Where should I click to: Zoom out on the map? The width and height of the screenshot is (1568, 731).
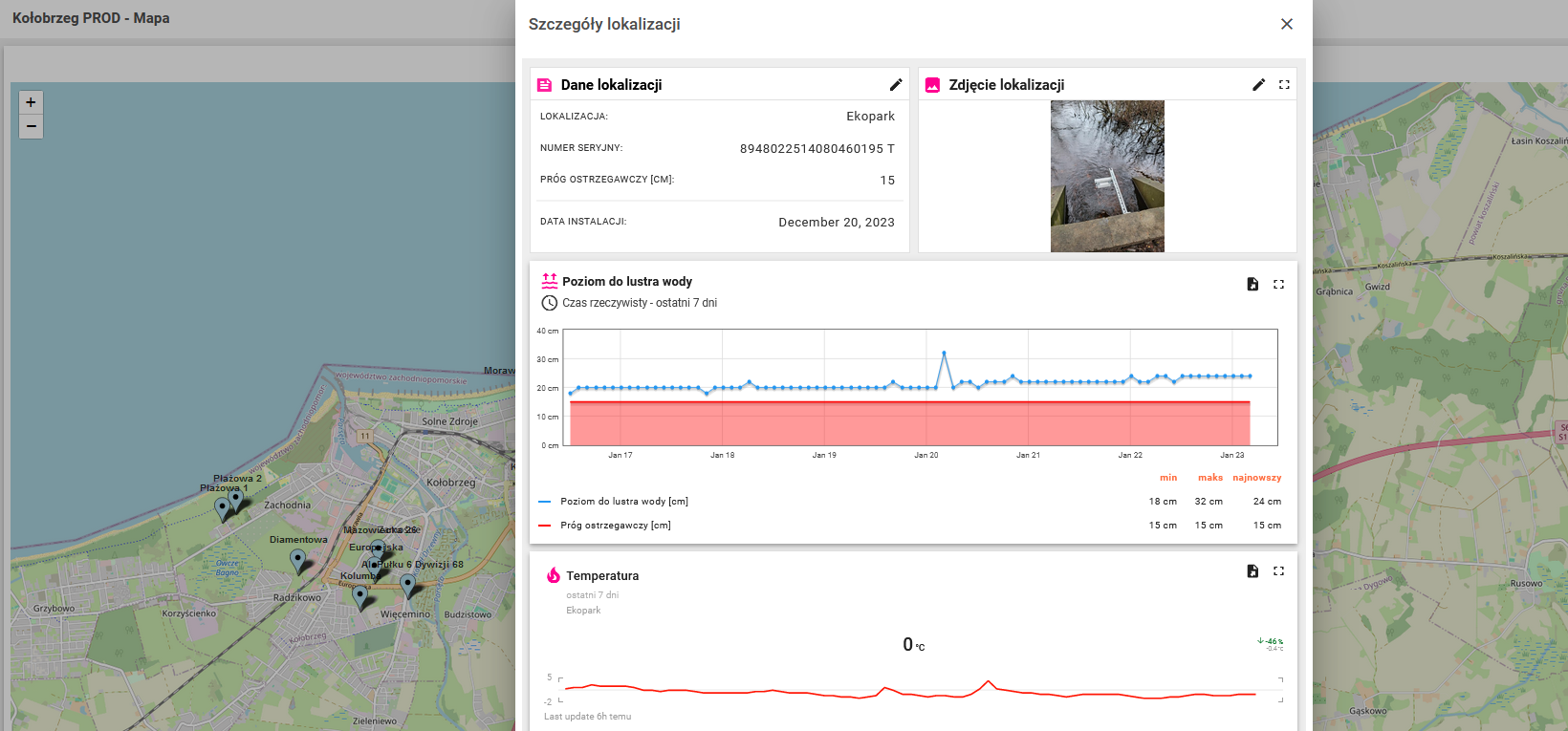point(31,126)
